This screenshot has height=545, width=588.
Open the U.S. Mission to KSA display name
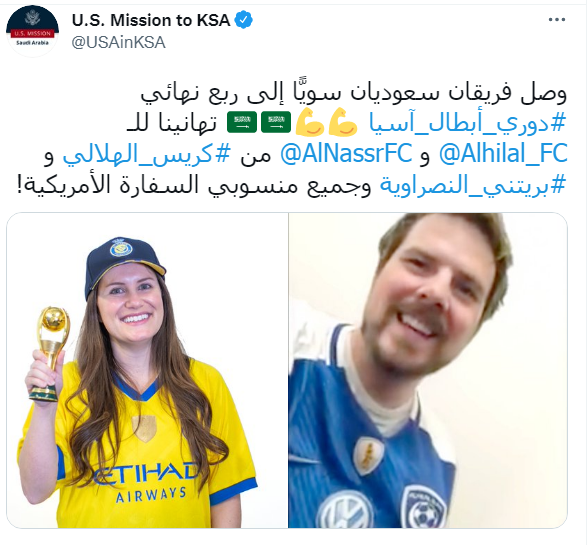tap(151, 20)
